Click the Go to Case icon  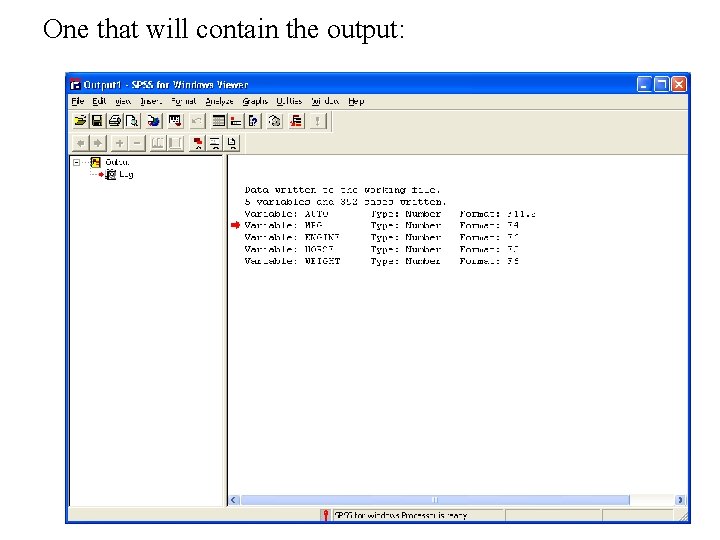(x=236, y=121)
